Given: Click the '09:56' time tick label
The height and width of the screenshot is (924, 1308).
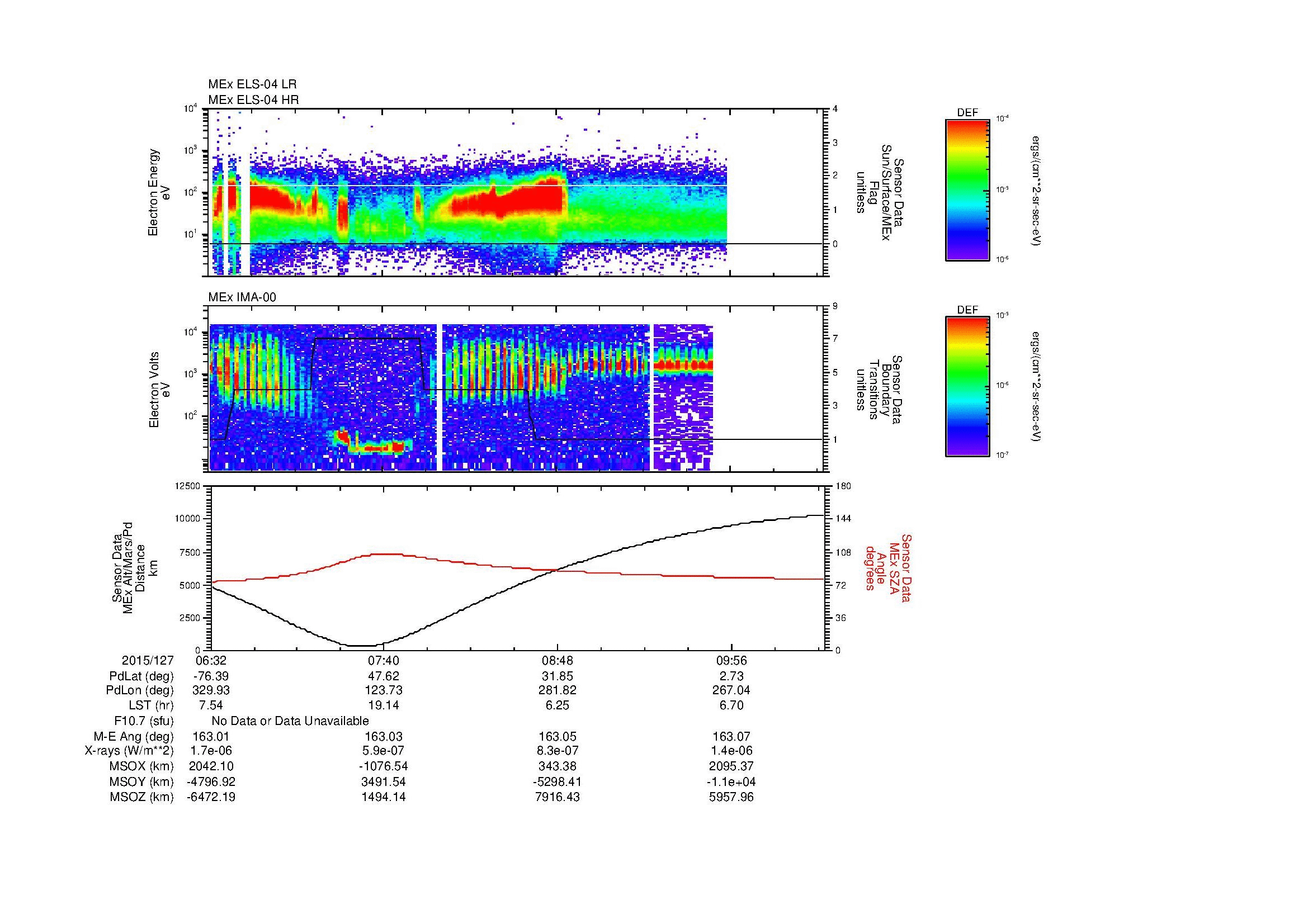Looking at the screenshot, I should click(x=731, y=661).
